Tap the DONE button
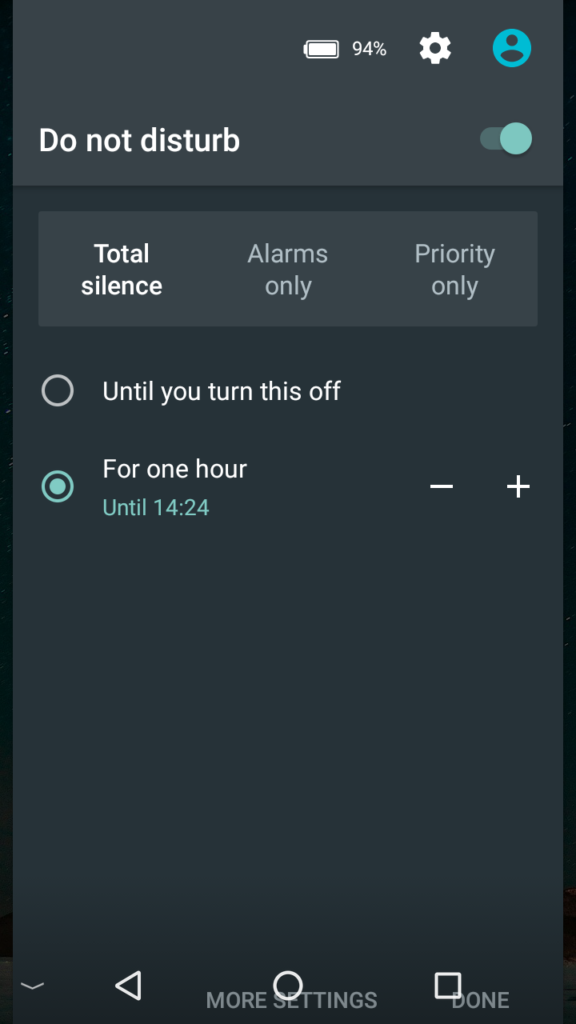This screenshot has height=1024, width=576. 481,1000
